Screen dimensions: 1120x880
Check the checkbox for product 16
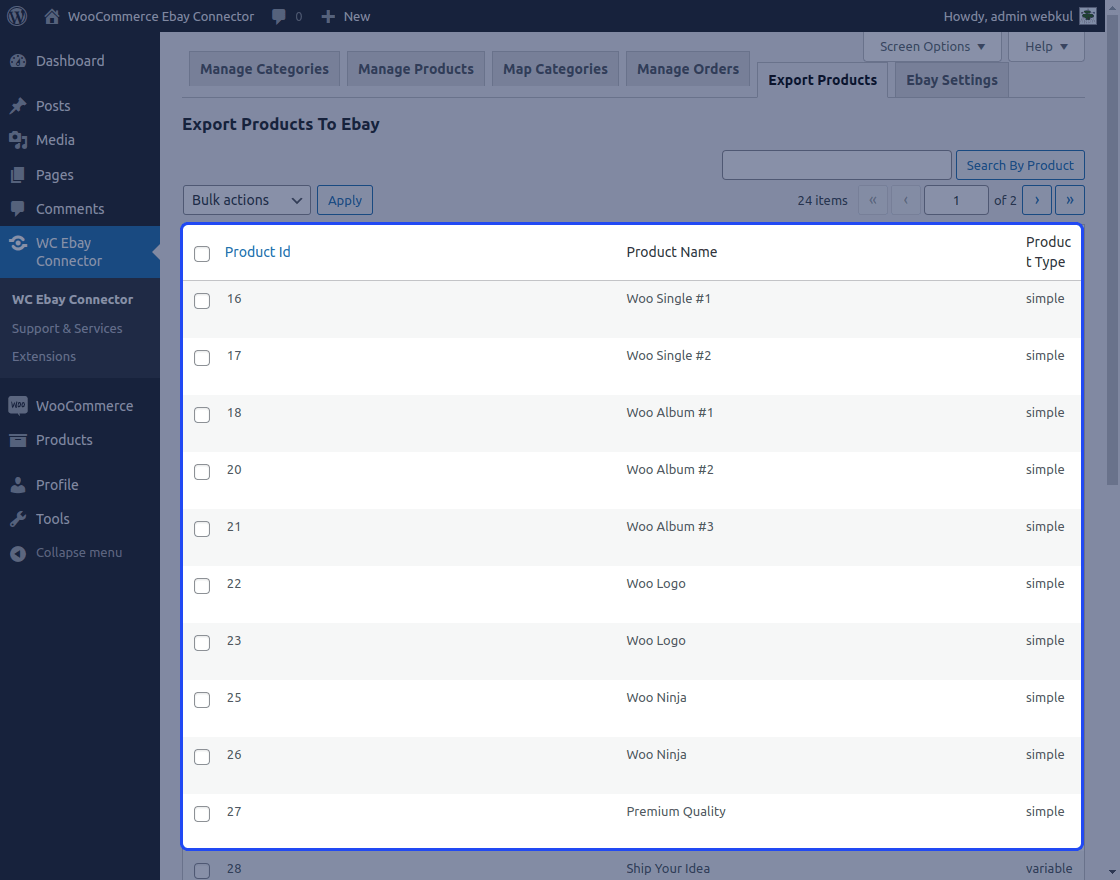[201, 301]
